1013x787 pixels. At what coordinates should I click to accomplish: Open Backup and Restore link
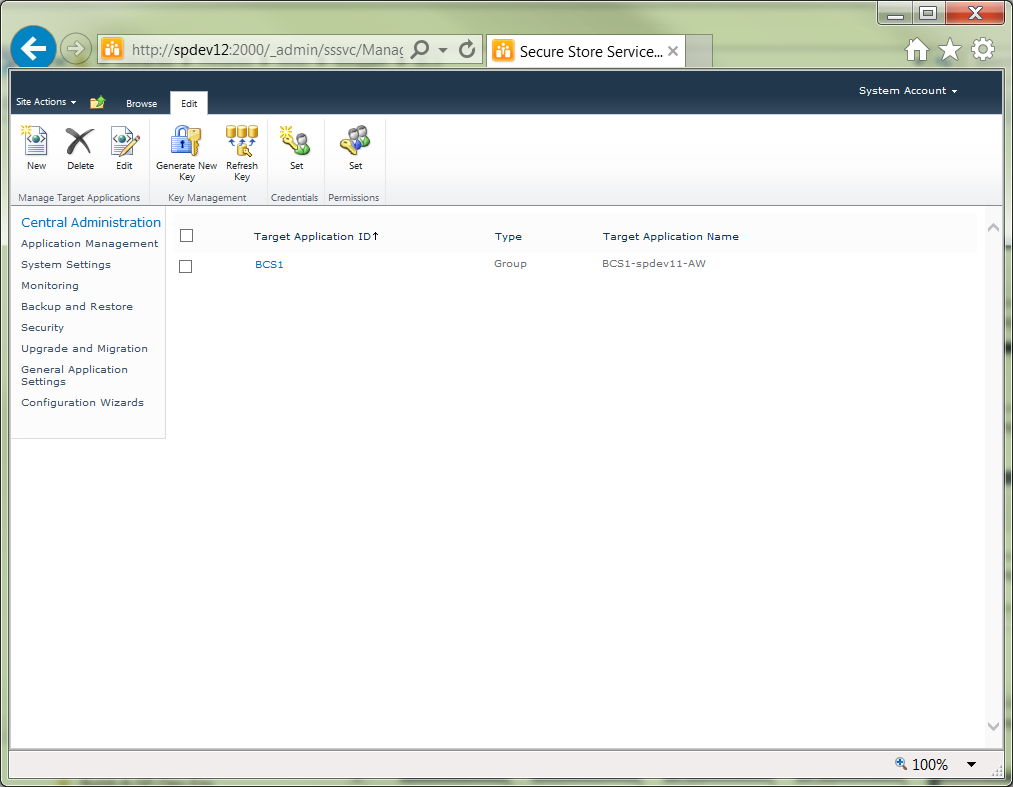pos(77,306)
